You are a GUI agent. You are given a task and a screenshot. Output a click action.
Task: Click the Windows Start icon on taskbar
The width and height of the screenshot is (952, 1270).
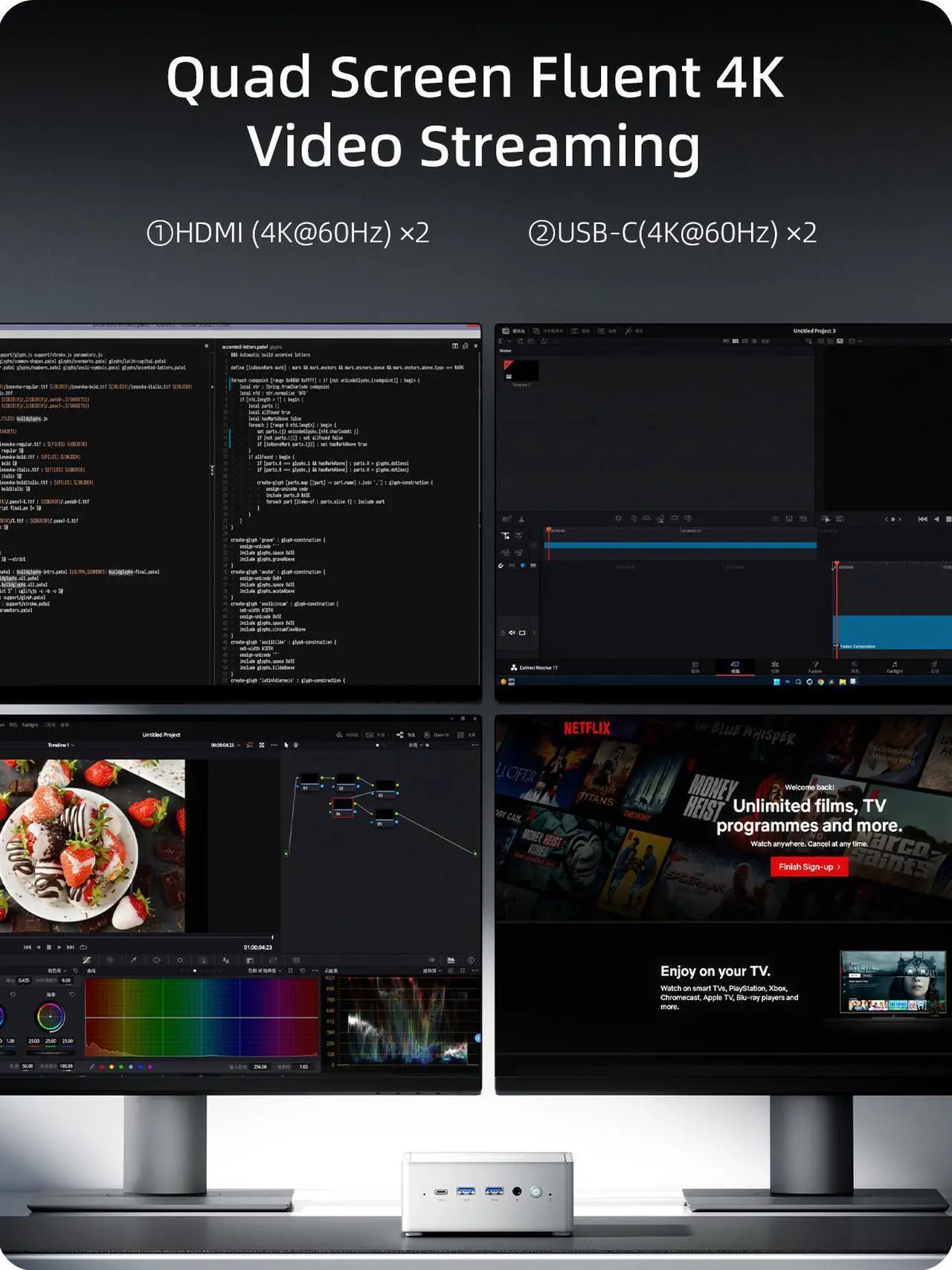tap(776, 681)
